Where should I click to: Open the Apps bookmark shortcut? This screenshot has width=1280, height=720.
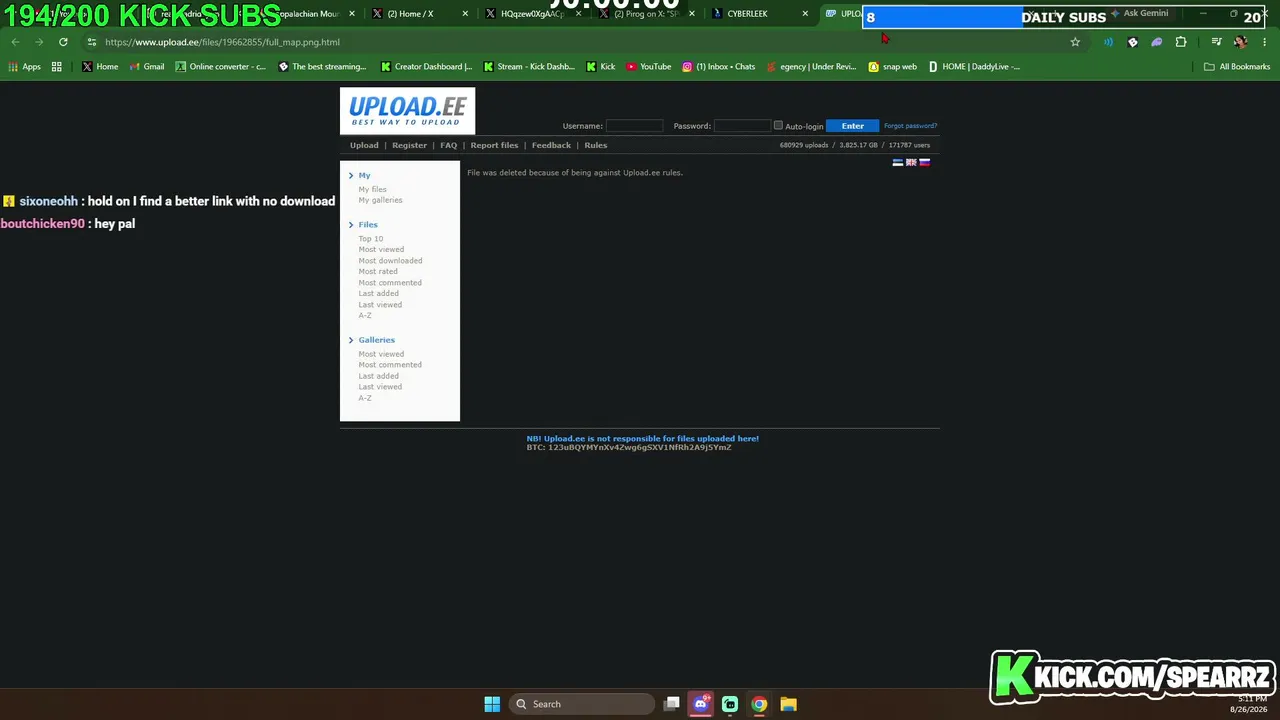pyautogui.click(x=25, y=67)
